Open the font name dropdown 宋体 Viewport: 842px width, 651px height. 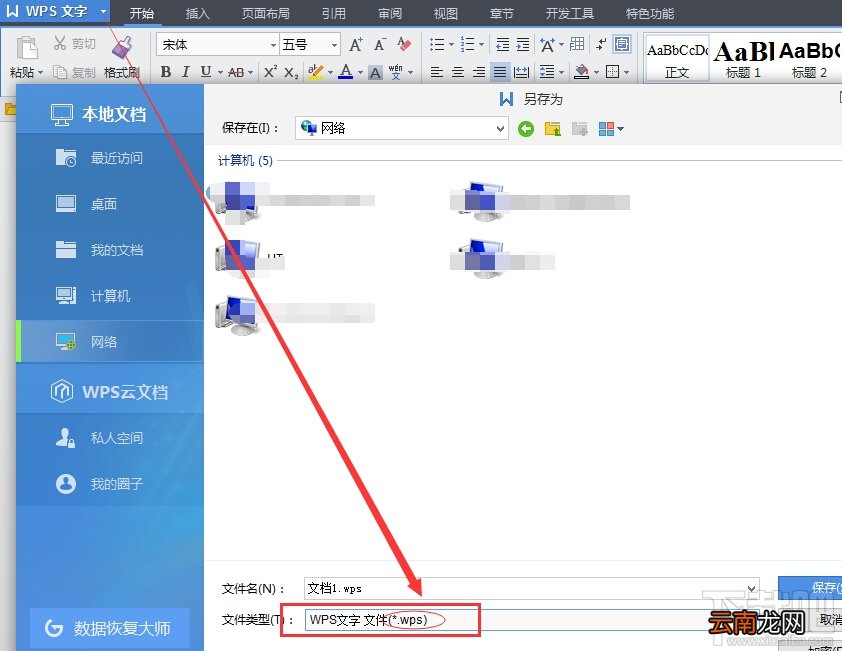tap(273, 45)
